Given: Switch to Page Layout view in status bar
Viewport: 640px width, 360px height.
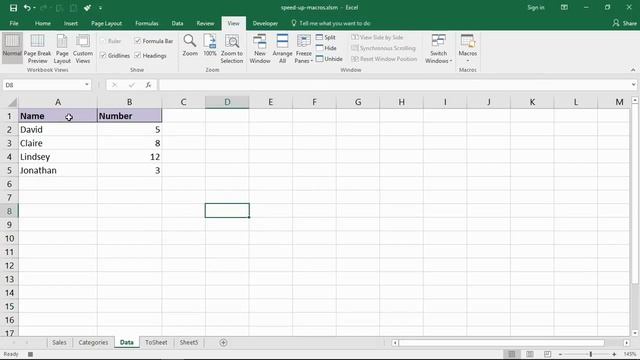Looking at the screenshot, I should pyautogui.click(x=530, y=354).
